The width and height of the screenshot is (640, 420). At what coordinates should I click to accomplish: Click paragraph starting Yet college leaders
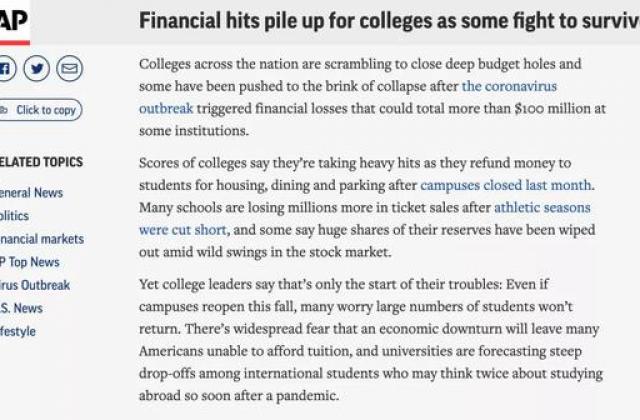click(x=371, y=340)
